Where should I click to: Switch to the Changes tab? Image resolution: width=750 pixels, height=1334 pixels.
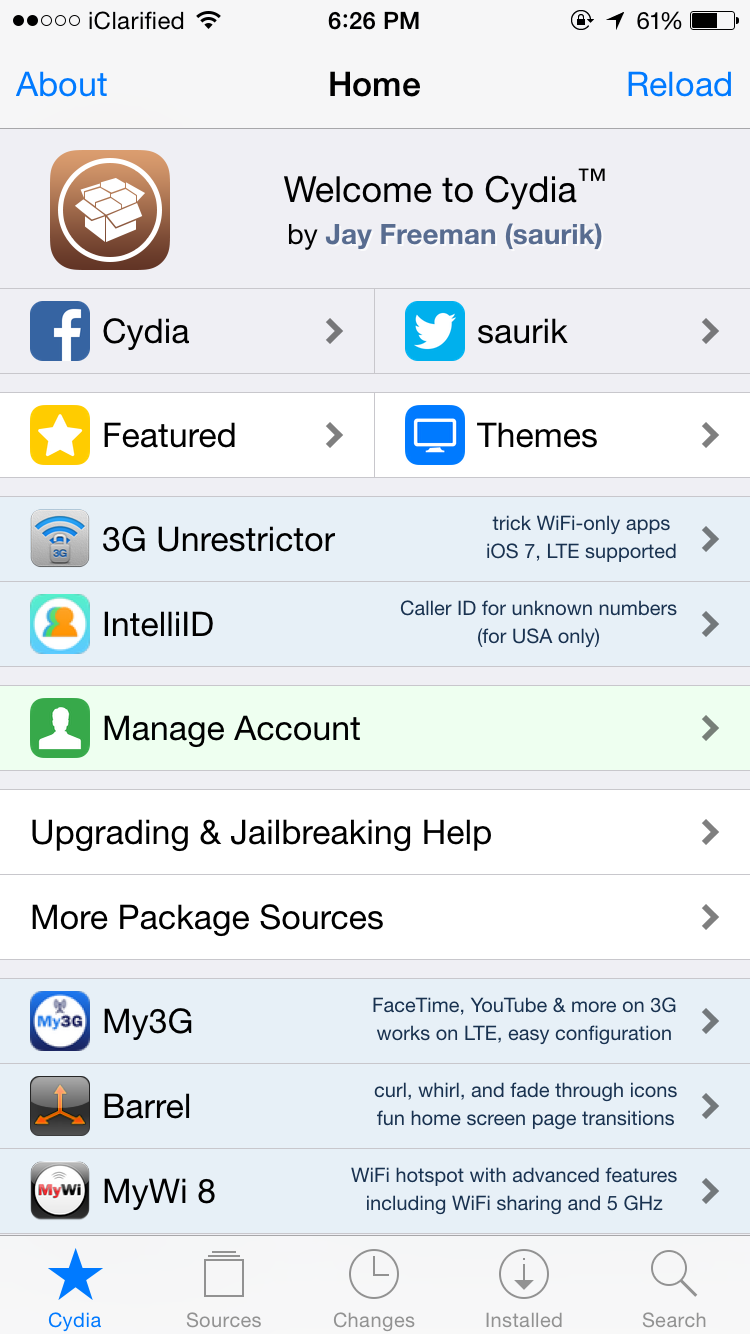coord(374,1290)
